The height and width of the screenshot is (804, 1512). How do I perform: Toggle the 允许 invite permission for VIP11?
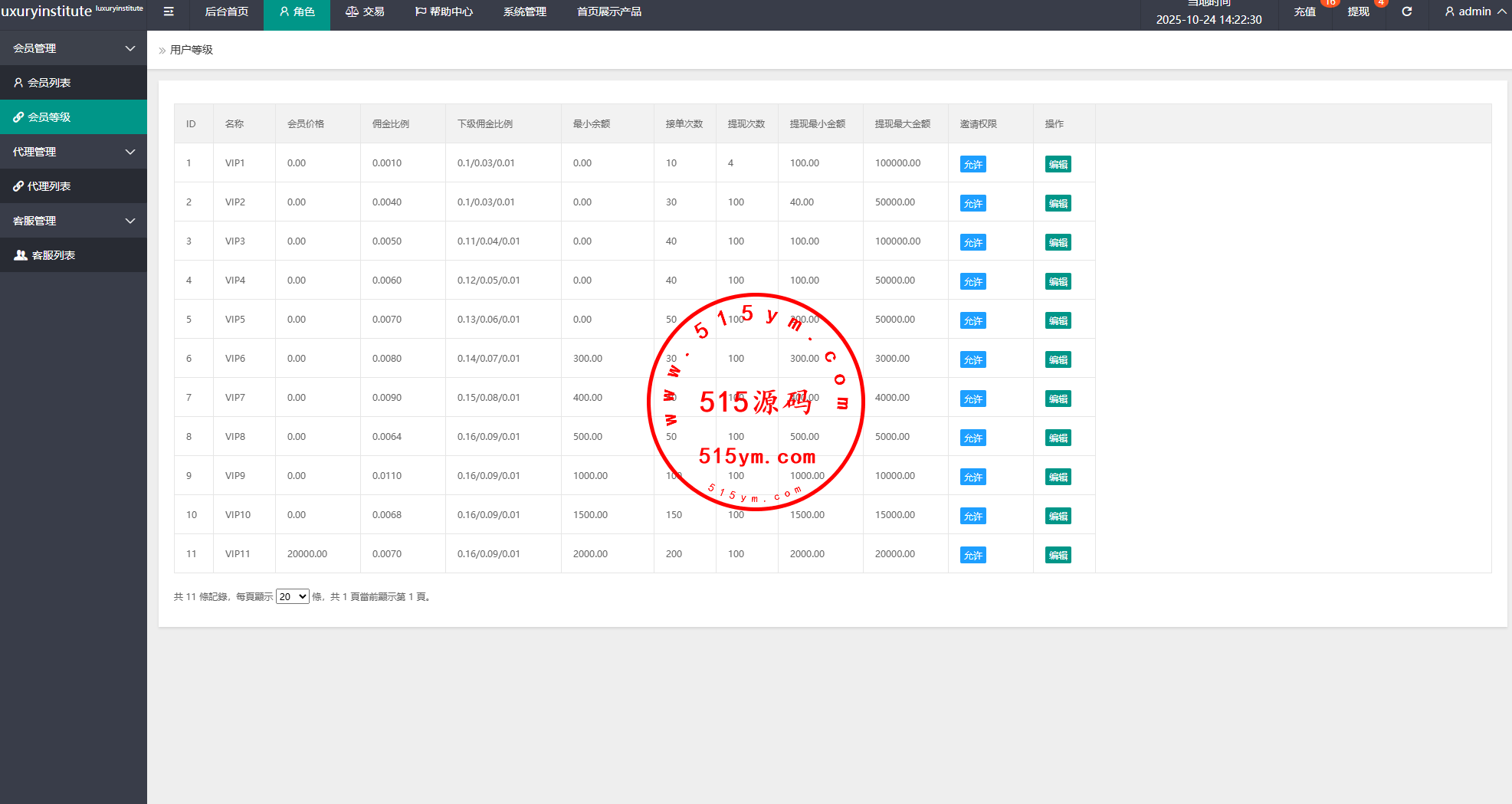pyautogui.click(x=972, y=556)
